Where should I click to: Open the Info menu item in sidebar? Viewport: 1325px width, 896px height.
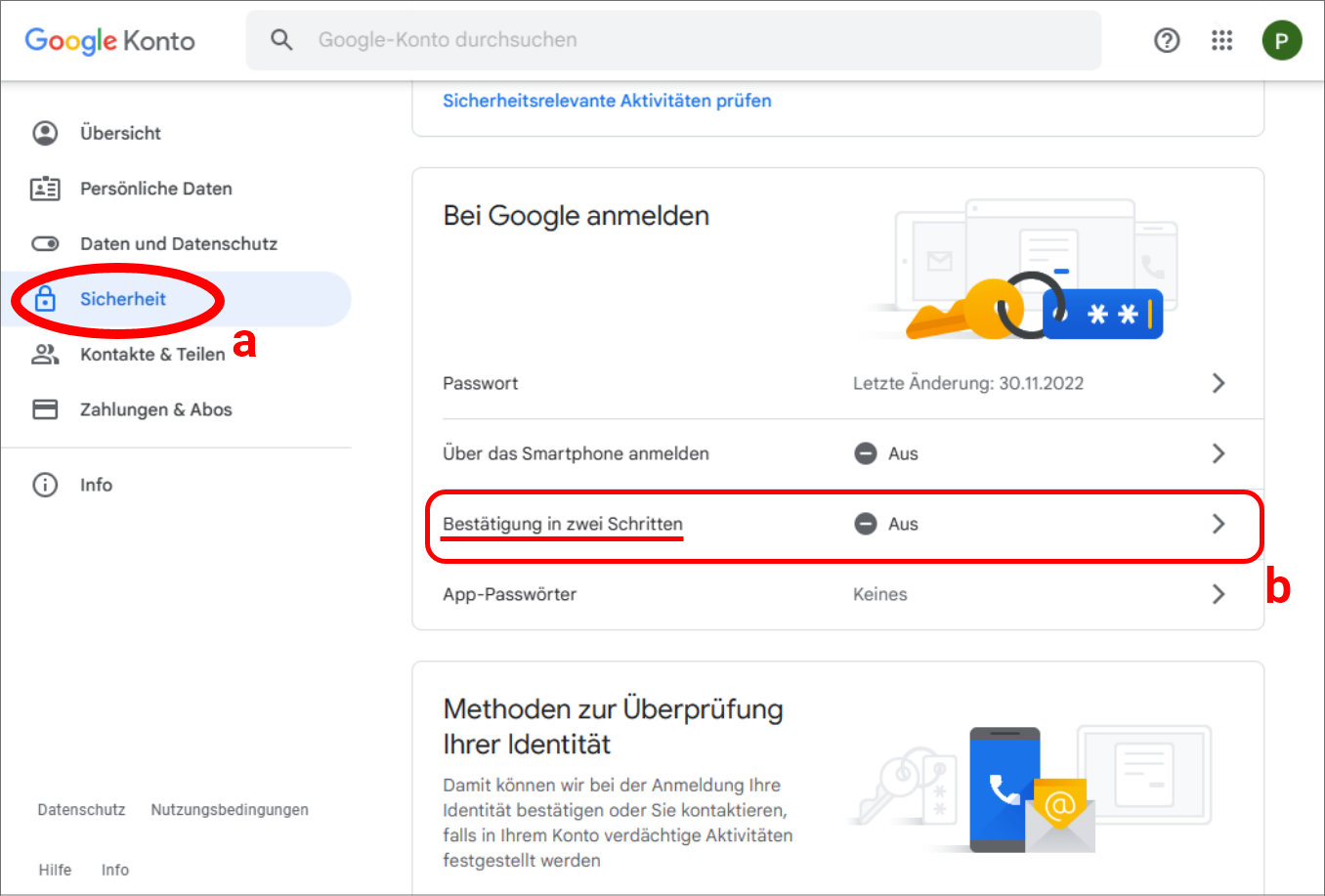(x=176, y=485)
